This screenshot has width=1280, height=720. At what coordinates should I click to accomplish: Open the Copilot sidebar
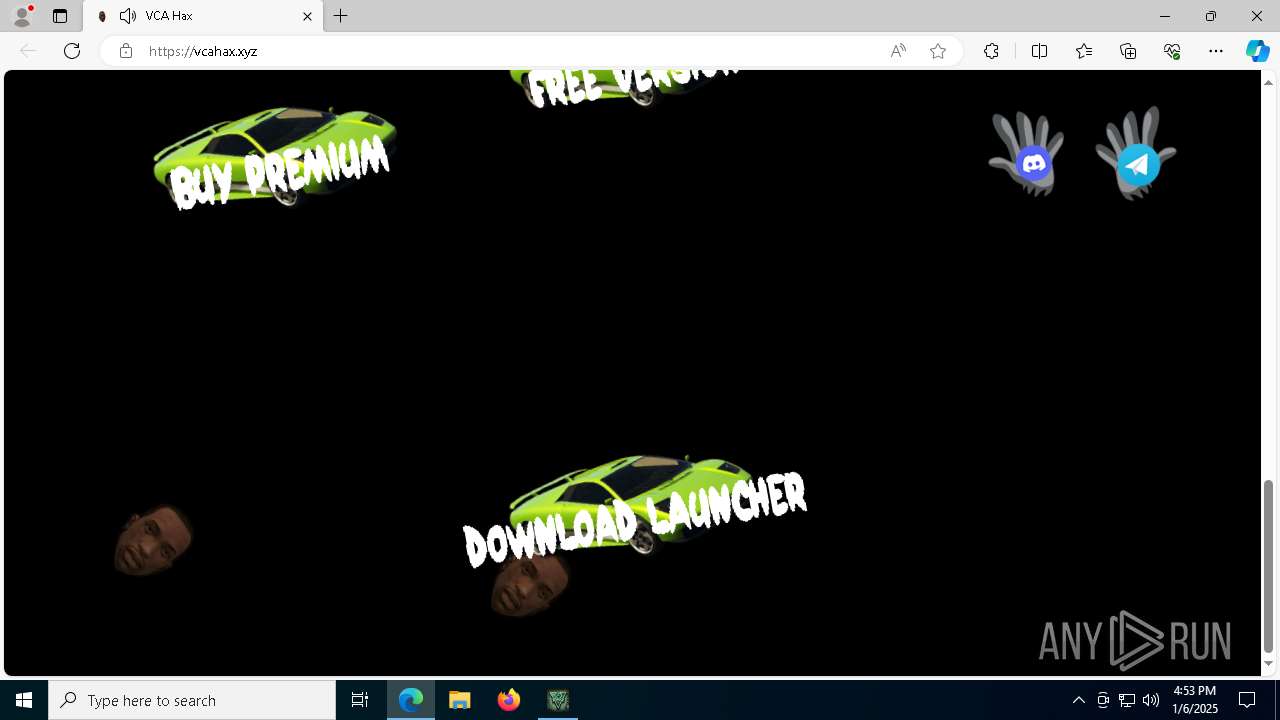[1258, 51]
